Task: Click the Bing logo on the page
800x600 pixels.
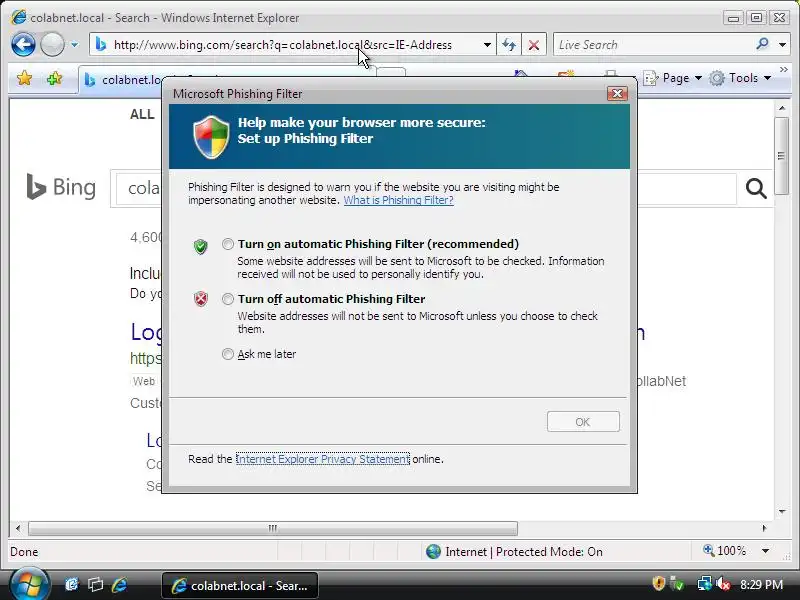Action: point(61,187)
